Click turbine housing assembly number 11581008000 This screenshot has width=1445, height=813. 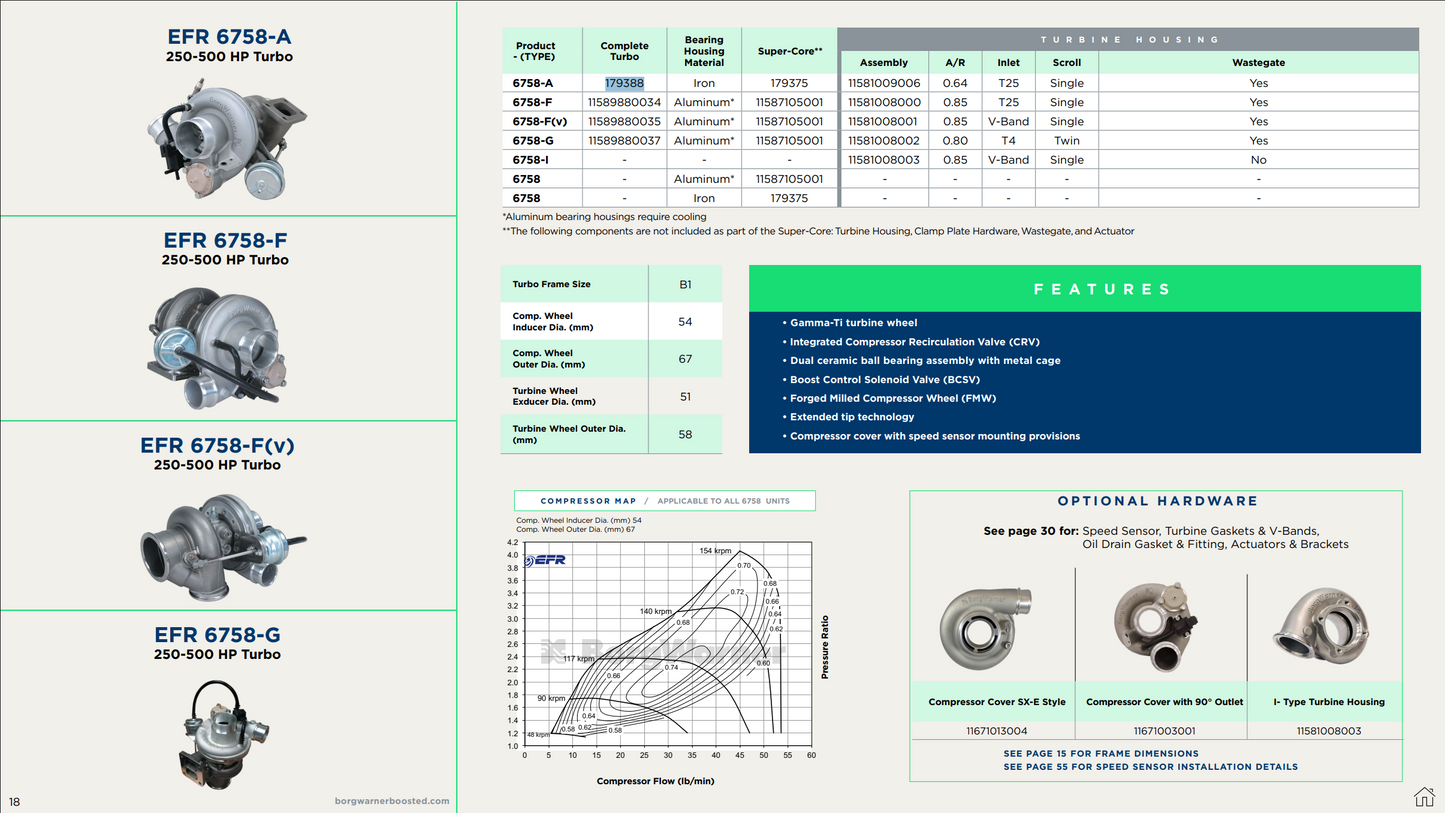click(x=884, y=102)
